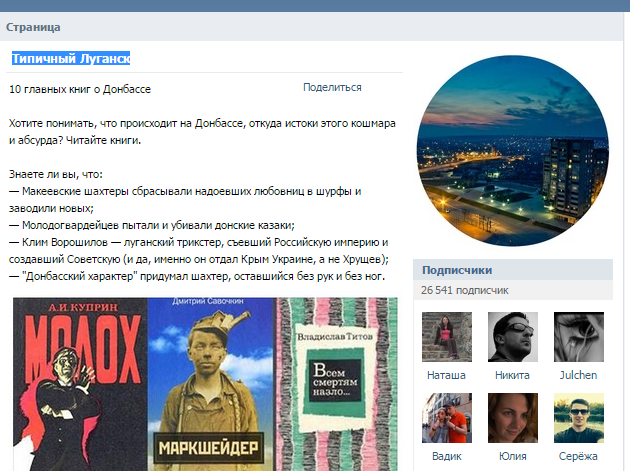Open the Молох book cover image
Screen dimensions: 630x471
coord(80,384)
